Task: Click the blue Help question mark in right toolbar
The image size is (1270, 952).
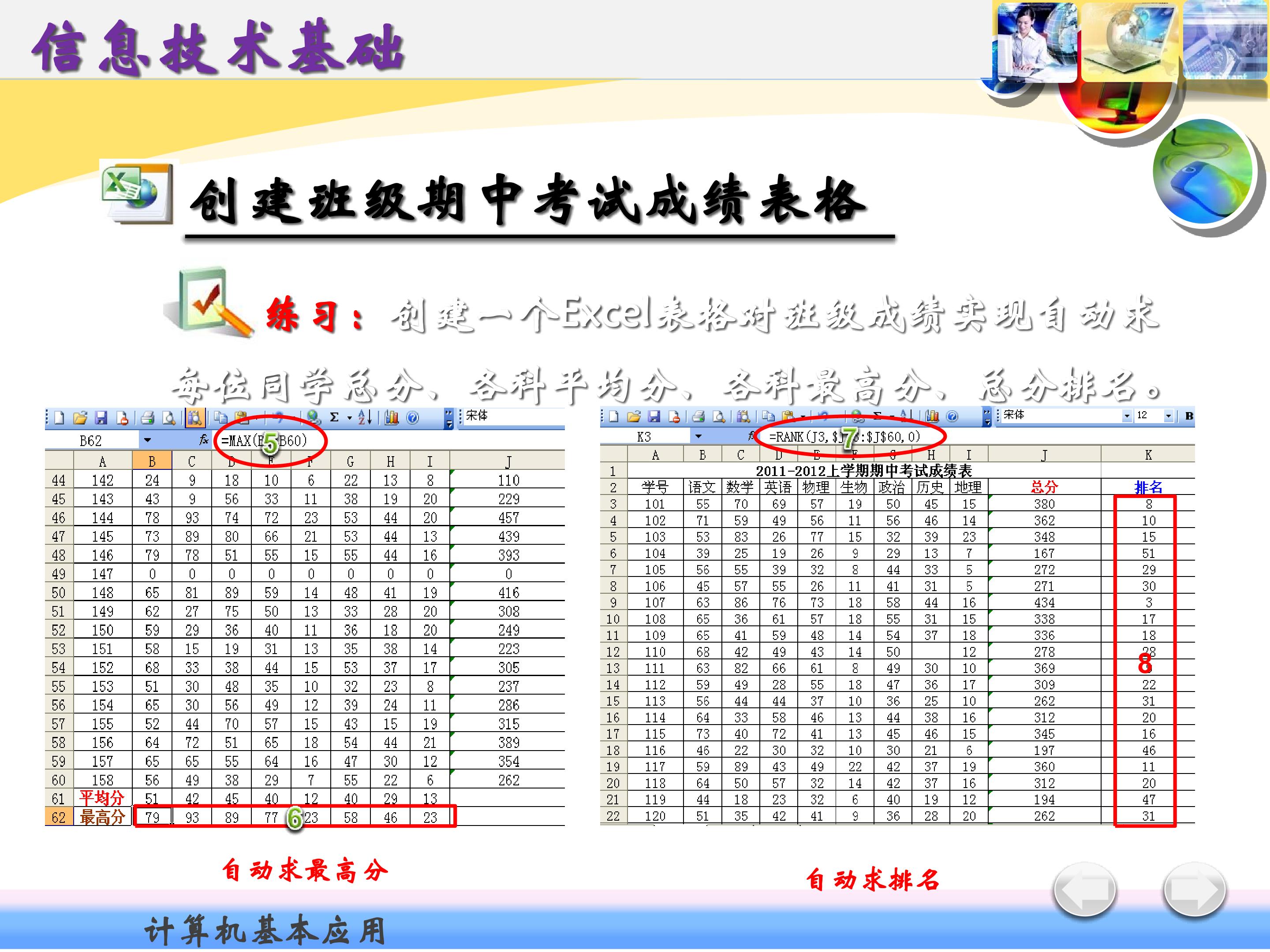Action: tap(952, 416)
